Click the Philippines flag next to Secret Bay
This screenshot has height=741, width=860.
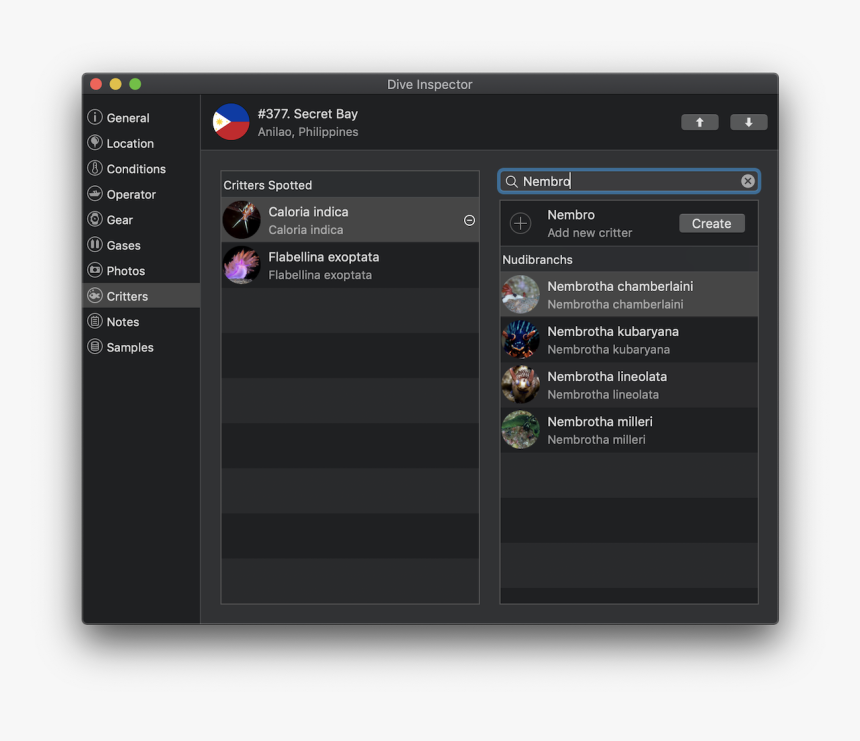(230, 121)
